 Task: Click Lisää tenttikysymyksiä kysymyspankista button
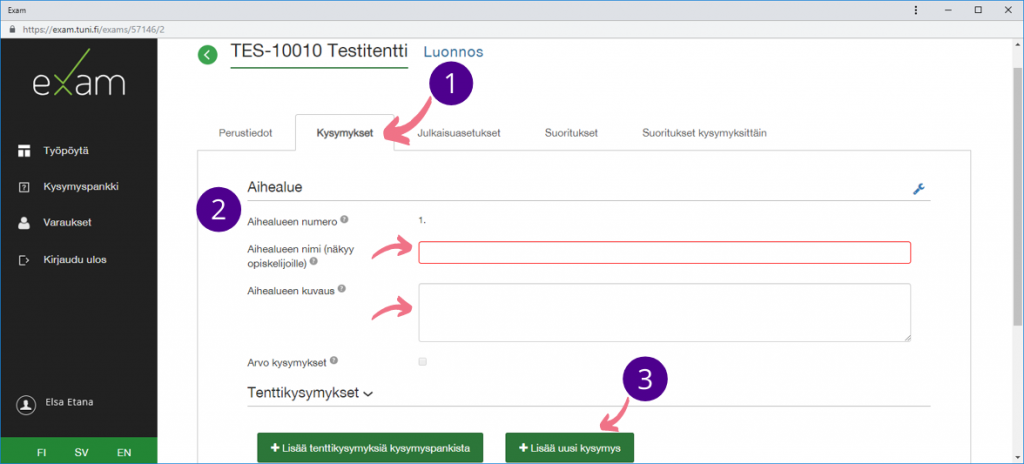370,448
